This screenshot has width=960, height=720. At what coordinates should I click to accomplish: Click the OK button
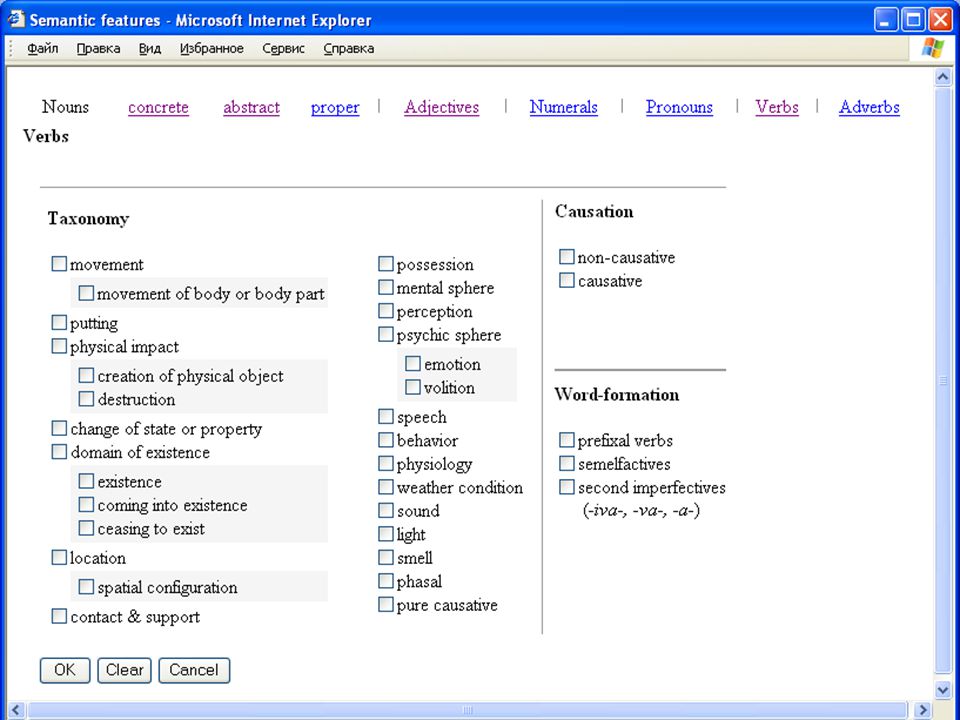[65, 670]
